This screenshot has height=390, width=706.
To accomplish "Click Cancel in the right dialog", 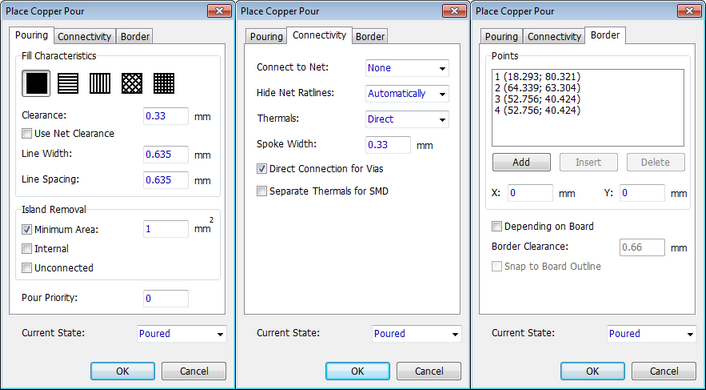I will pyautogui.click(x=664, y=371).
